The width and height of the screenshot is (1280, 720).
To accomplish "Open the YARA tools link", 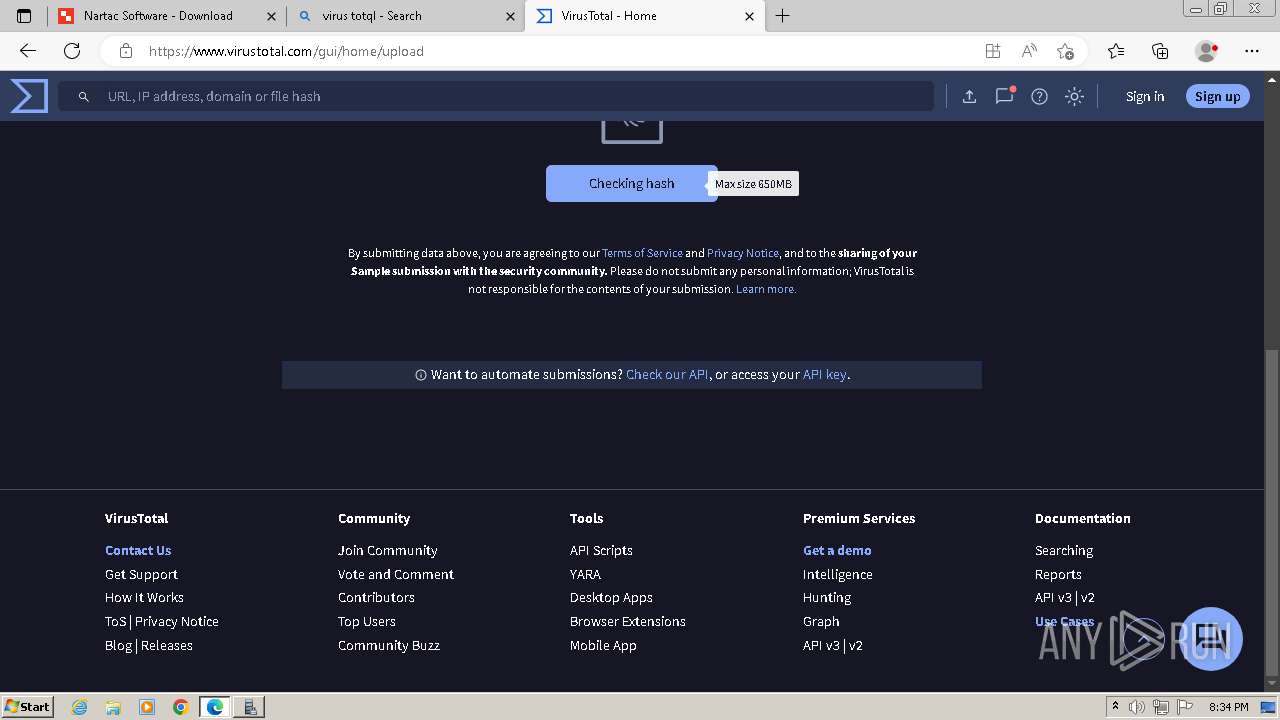I will (585, 575).
